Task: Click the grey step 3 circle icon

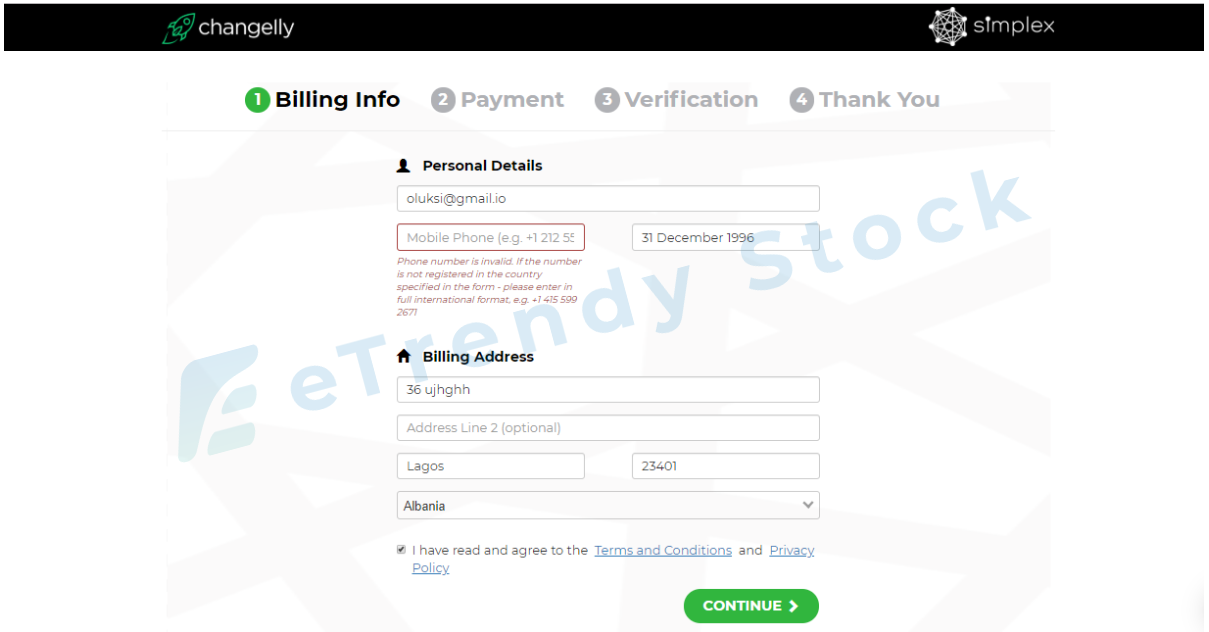Action: pyautogui.click(x=607, y=100)
